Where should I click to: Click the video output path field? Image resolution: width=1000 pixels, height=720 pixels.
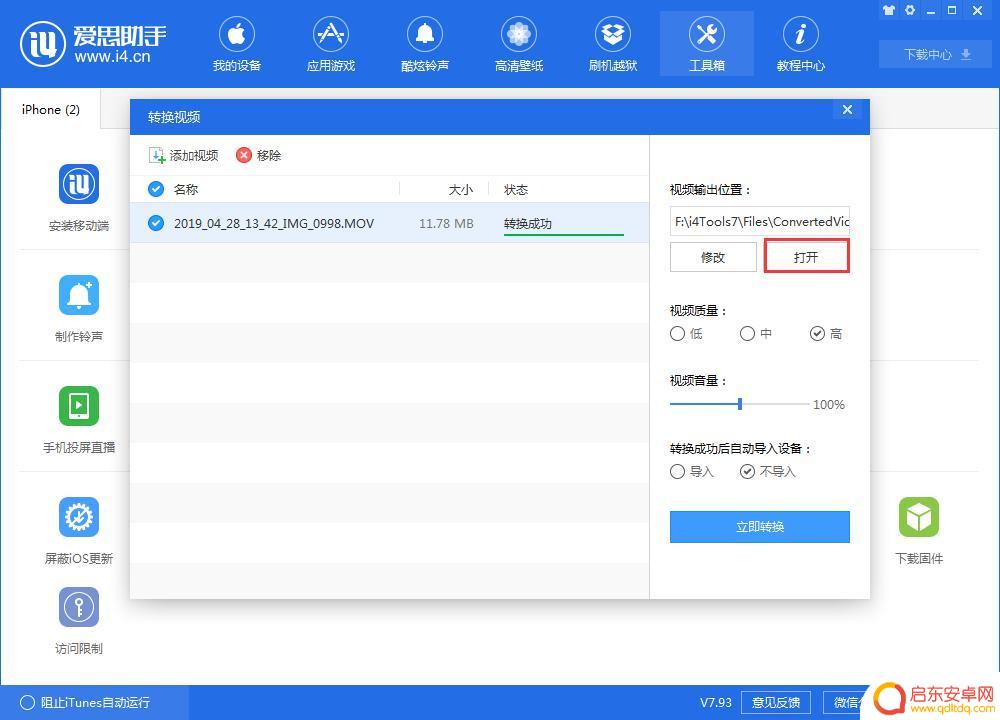pyautogui.click(x=760, y=222)
